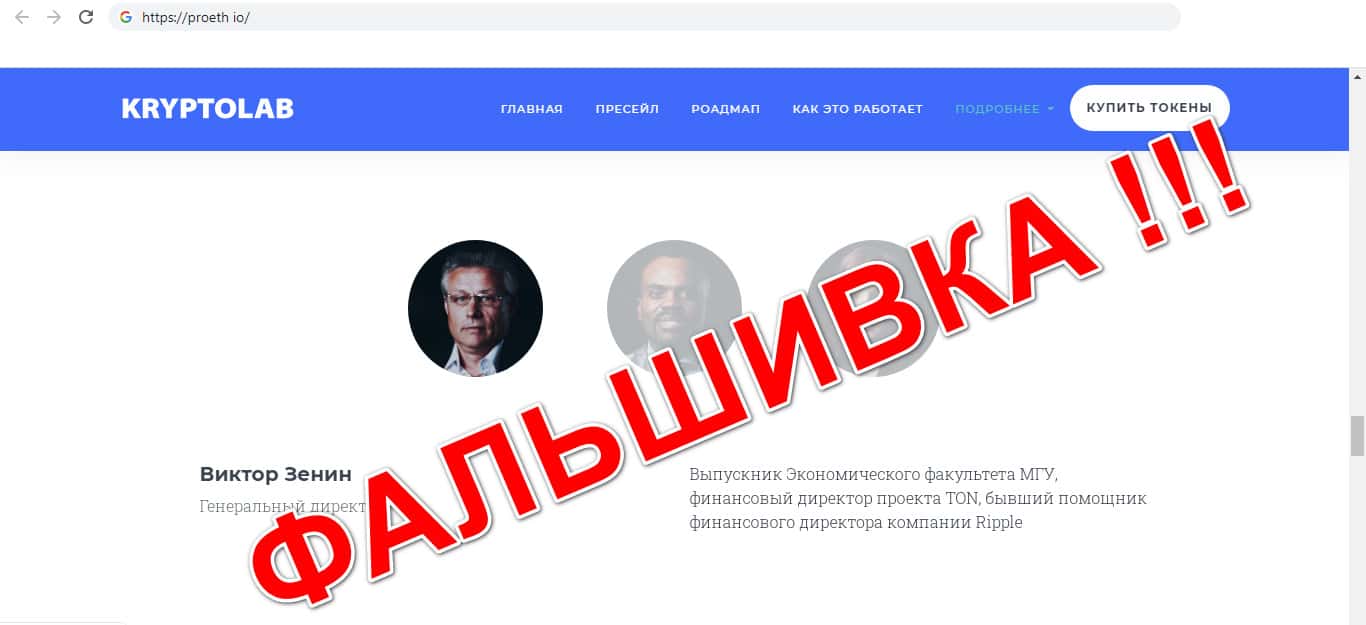Expand the ПОДРОБНЕЕ dropdown menu
The height and width of the screenshot is (625, 1366).
tap(1004, 109)
